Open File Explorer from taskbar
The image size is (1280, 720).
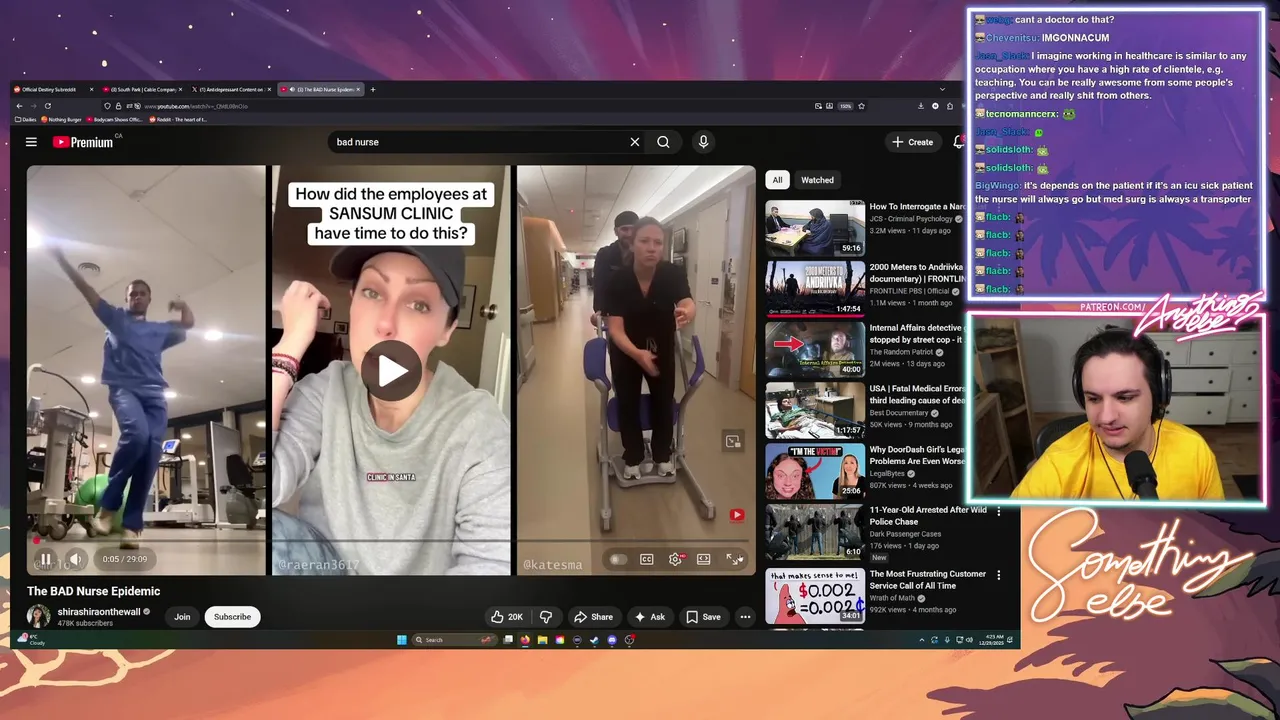[542, 640]
